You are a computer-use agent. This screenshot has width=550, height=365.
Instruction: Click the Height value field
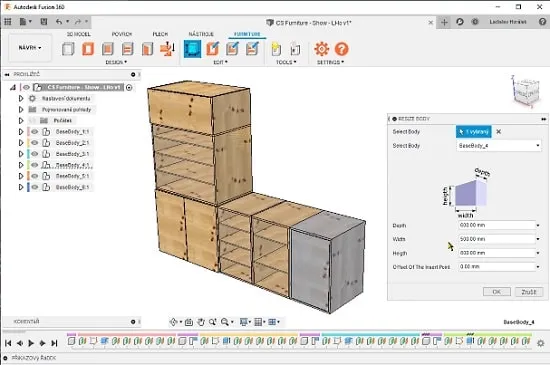(x=496, y=253)
